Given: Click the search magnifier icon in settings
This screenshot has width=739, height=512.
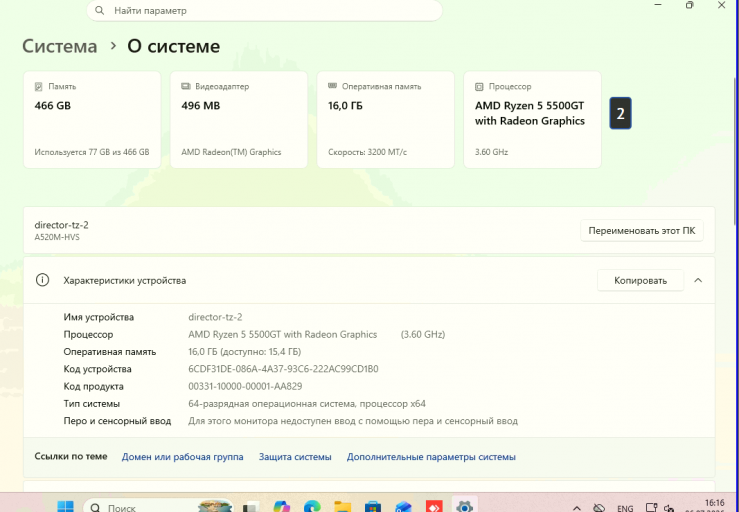Looking at the screenshot, I should click(99, 10).
